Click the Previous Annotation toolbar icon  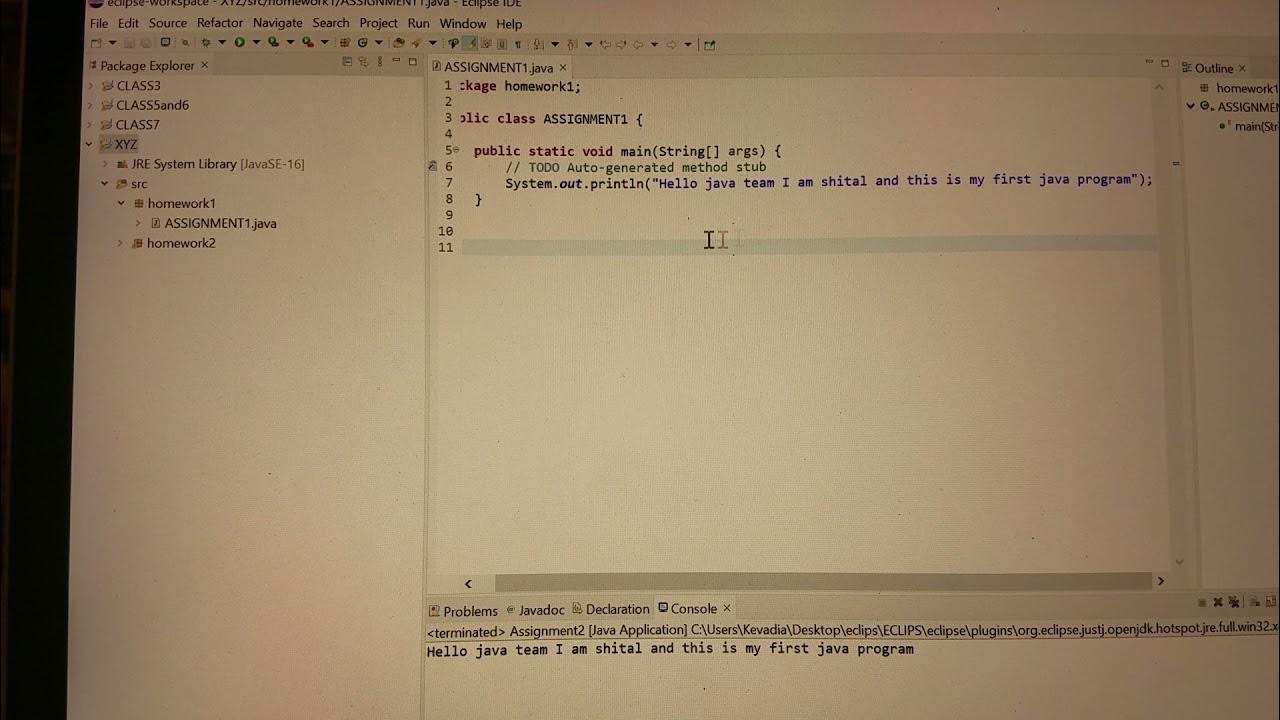(x=571, y=43)
